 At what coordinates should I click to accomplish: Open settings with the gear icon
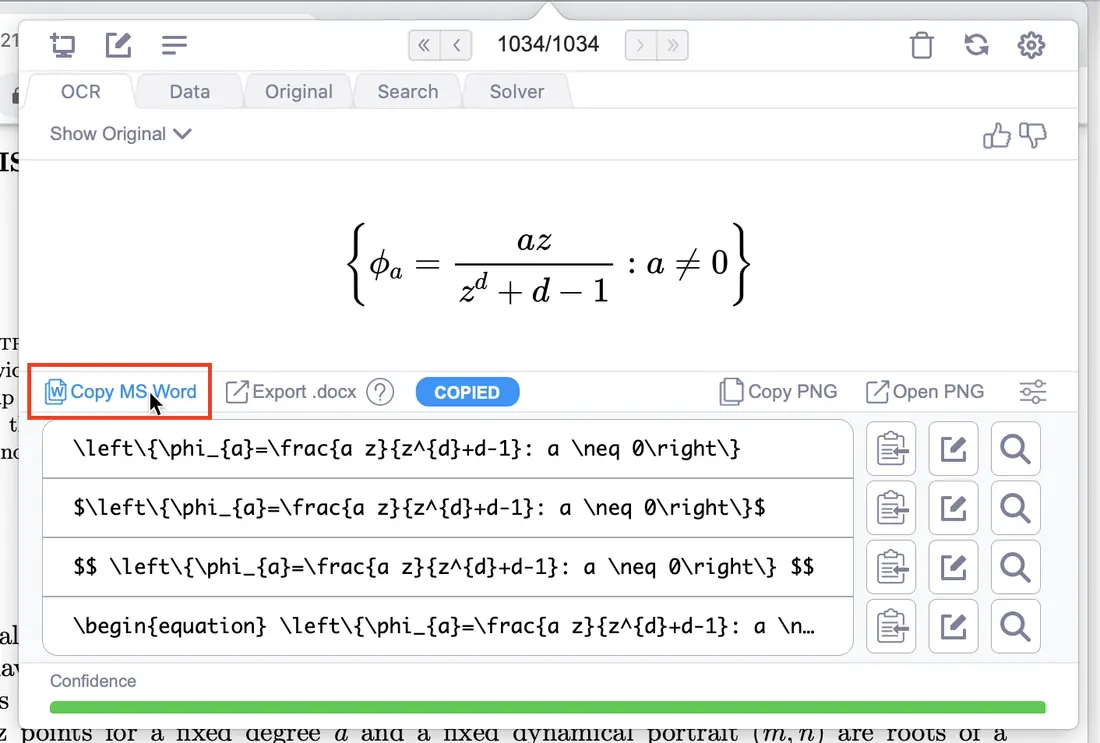coord(1031,46)
